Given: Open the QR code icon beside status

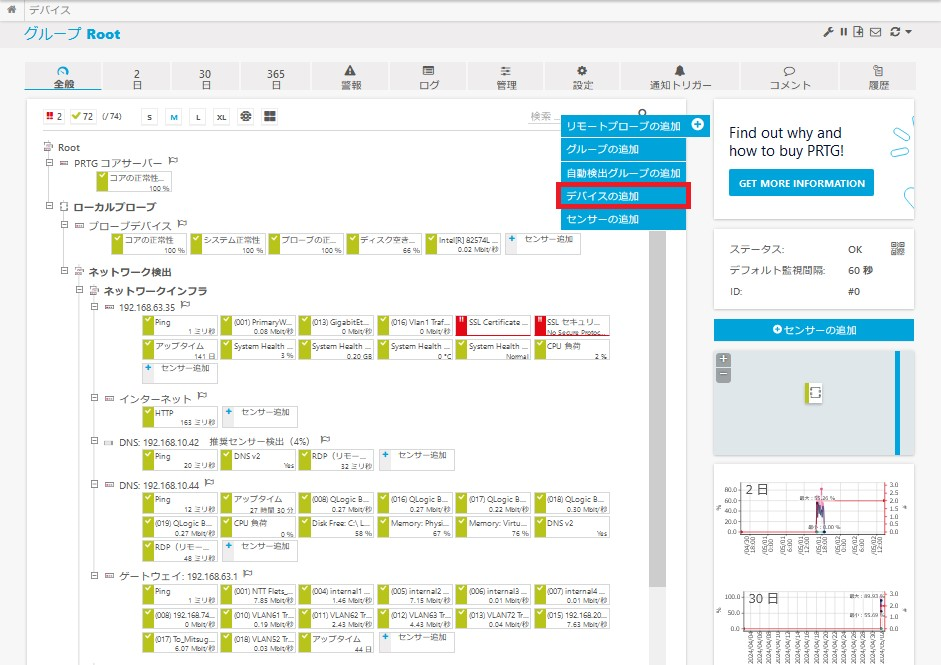Looking at the screenshot, I should tap(897, 248).
